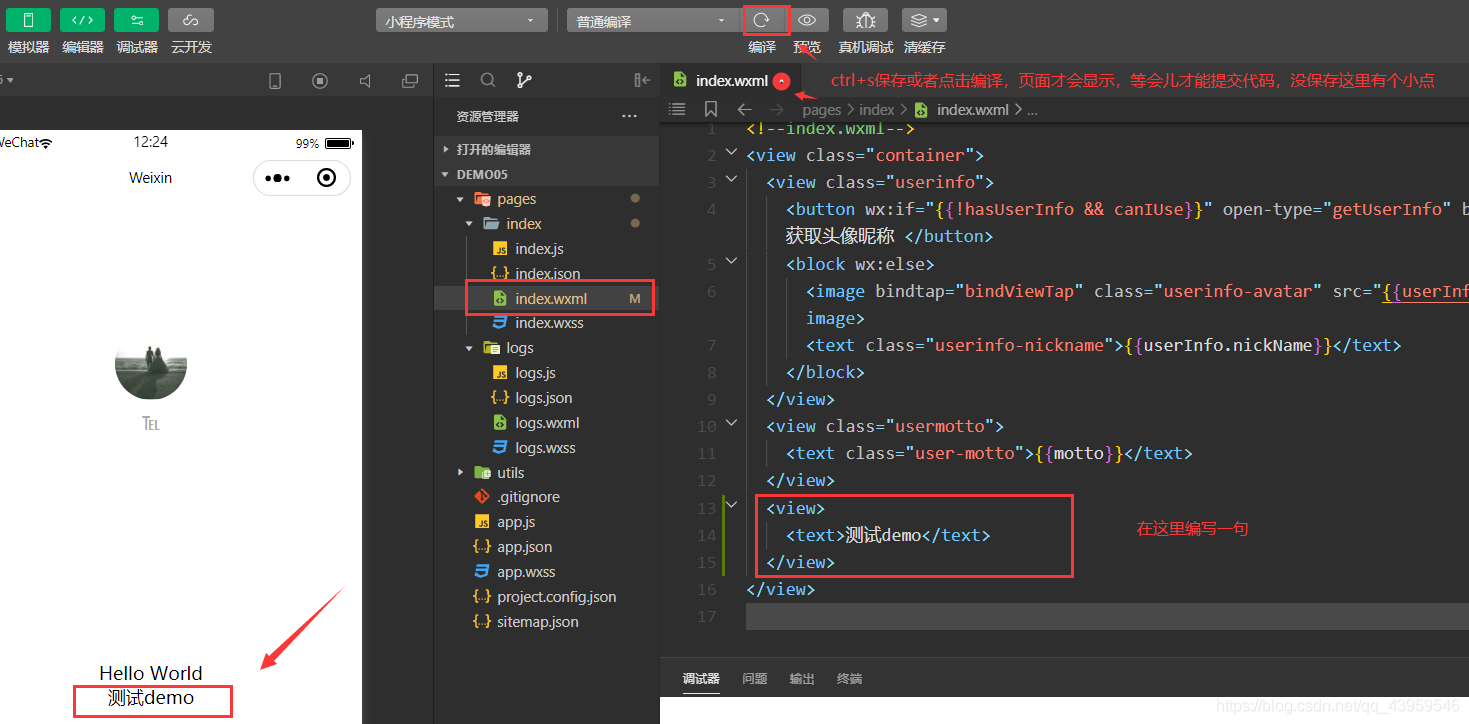Click Hello World text in simulator

point(151,673)
